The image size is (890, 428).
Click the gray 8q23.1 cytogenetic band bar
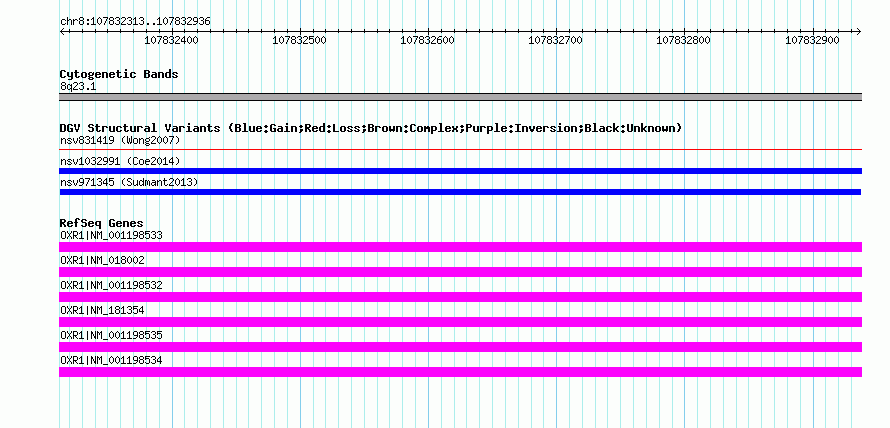coord(460,97)
